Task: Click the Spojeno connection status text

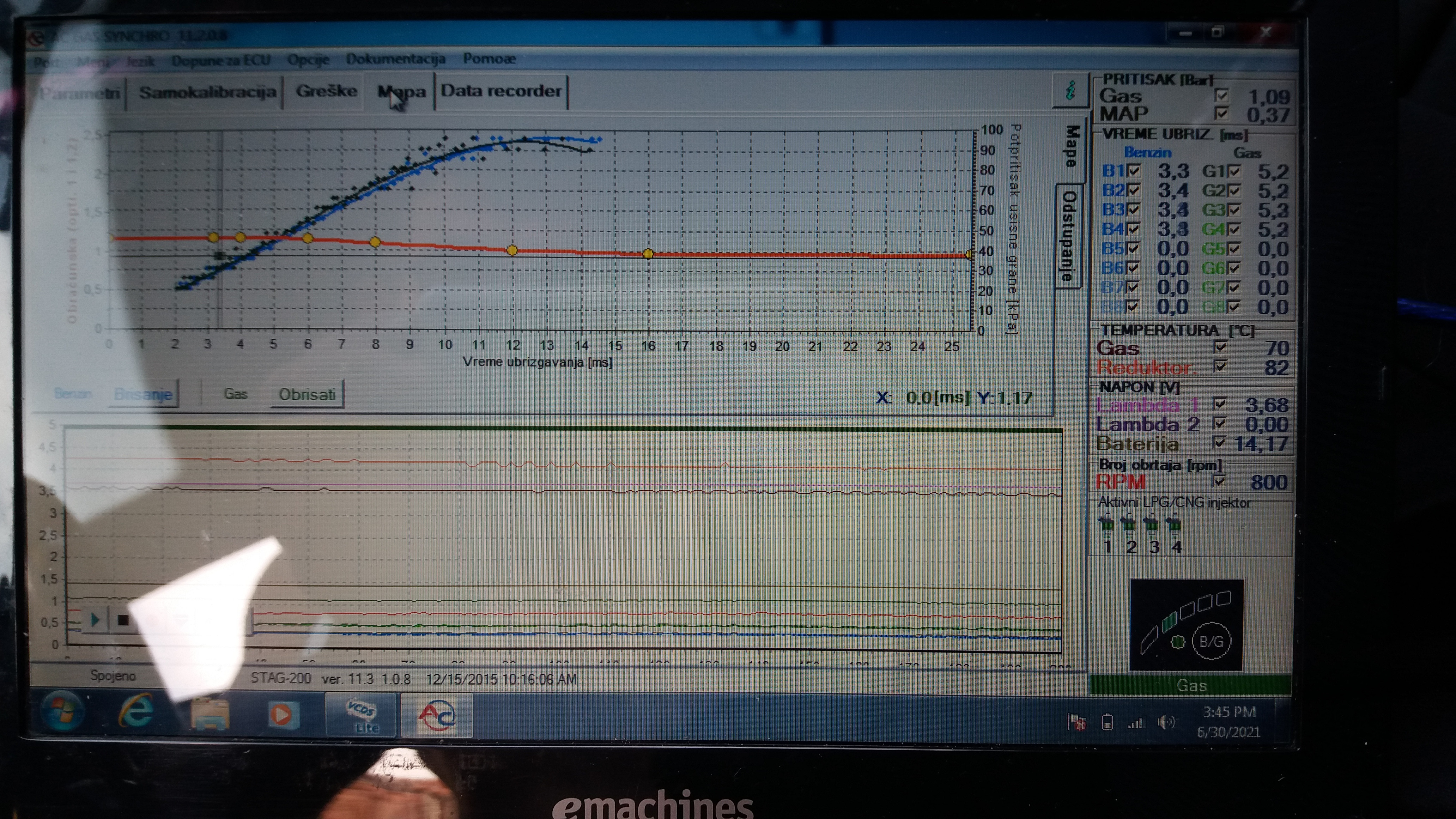Action: [113, 675]
